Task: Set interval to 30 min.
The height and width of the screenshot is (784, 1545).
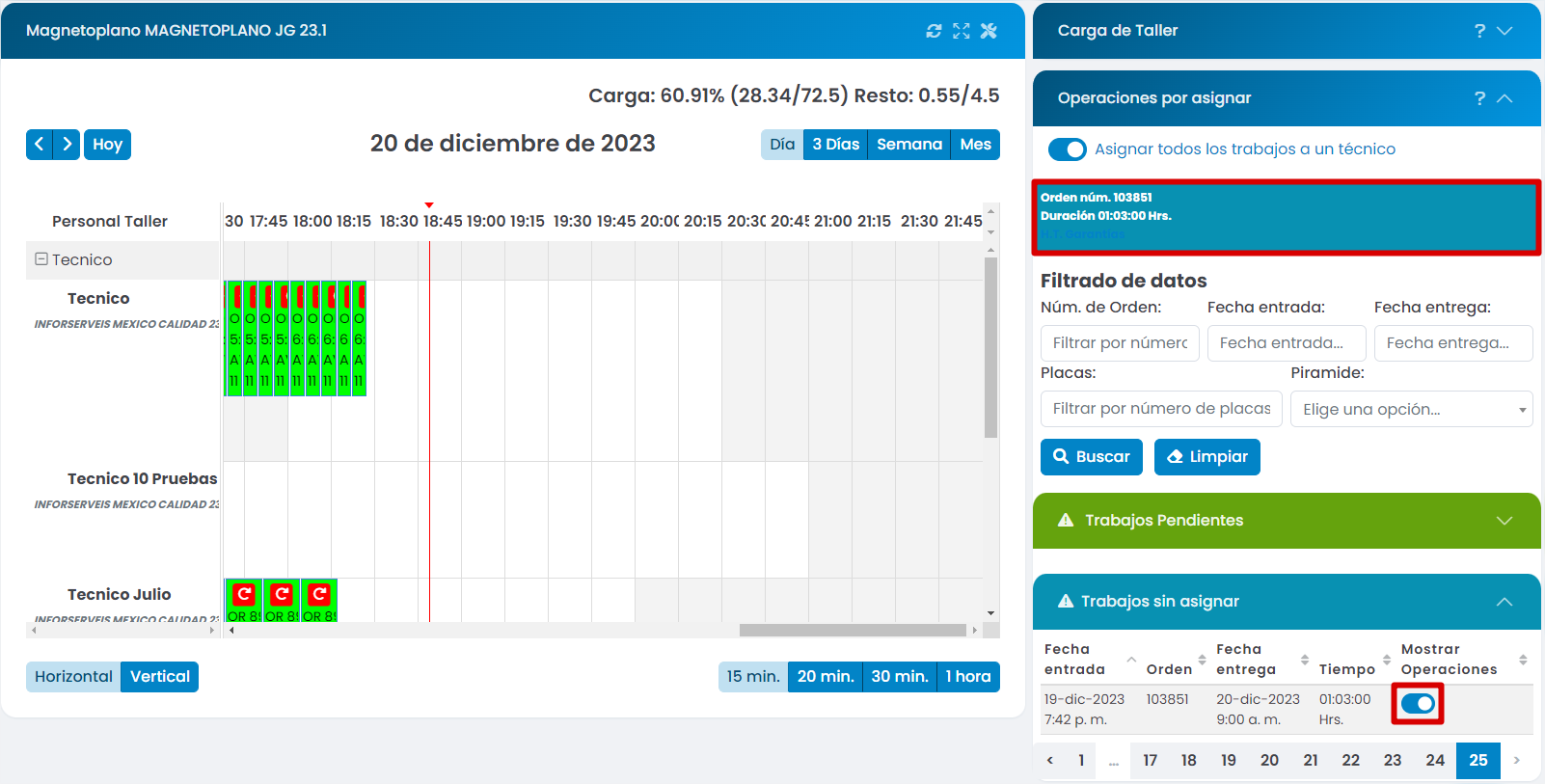Action: click(x=900, y=677)
